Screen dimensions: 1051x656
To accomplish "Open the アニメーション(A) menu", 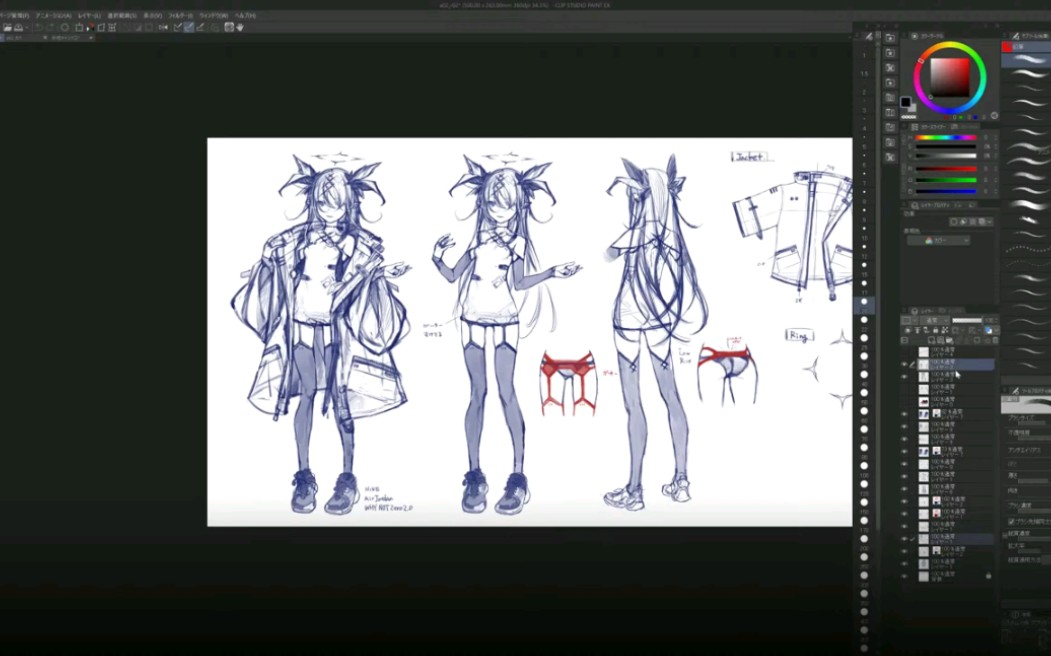I will pos(54,15).
